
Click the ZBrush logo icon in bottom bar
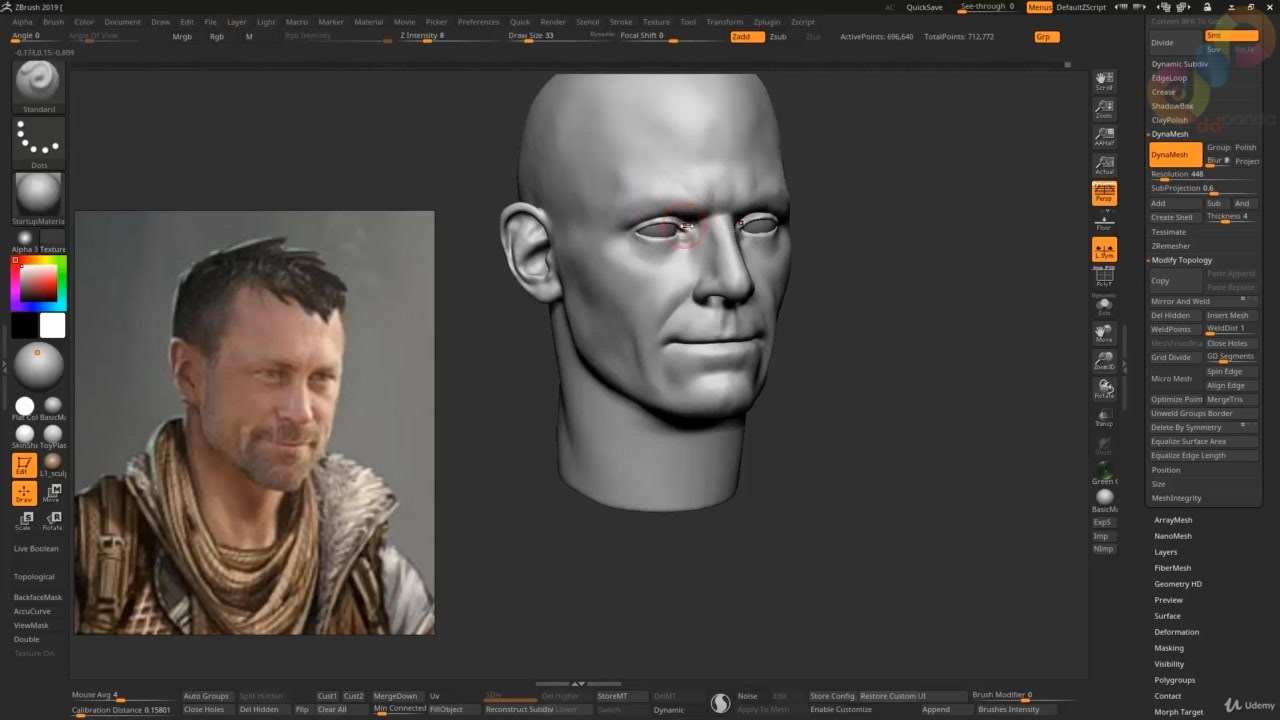720,703
